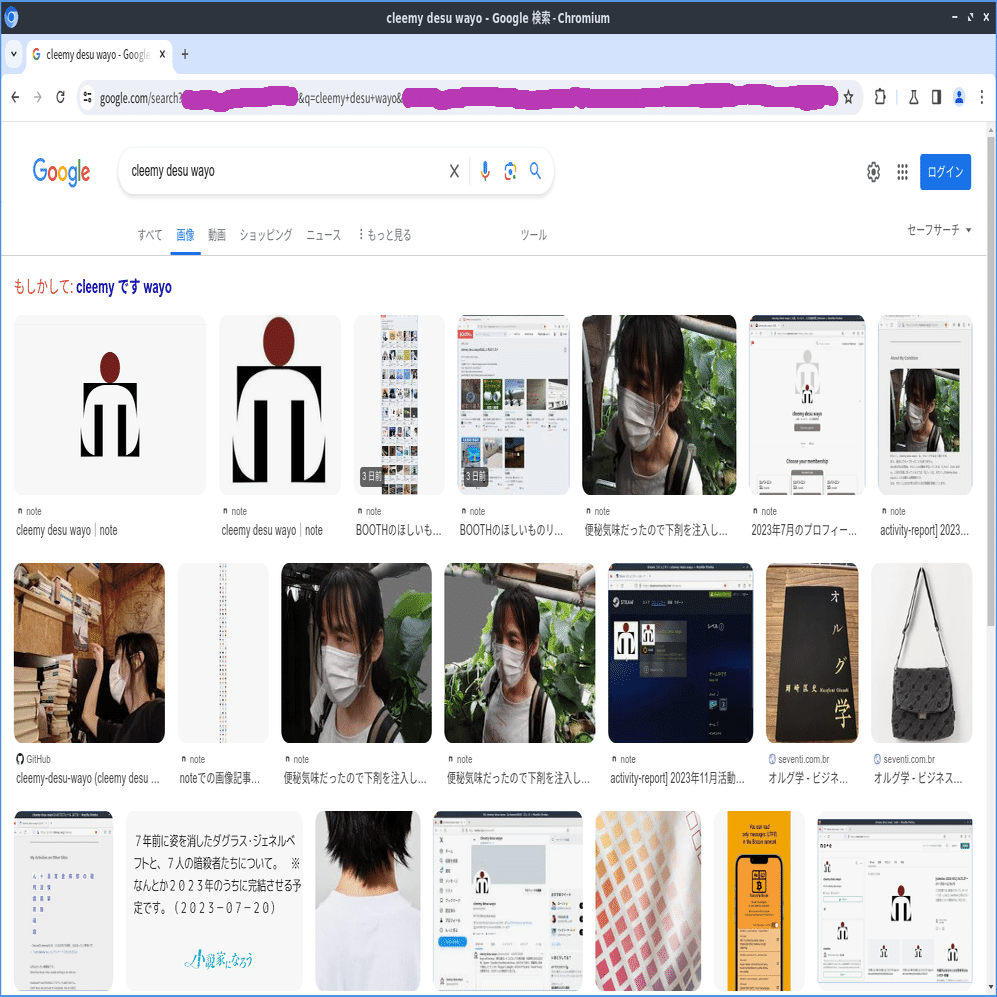Open the 2023年7月のプロフィー... result title
The width and height of the screenshot is (997, 997).
804,530
